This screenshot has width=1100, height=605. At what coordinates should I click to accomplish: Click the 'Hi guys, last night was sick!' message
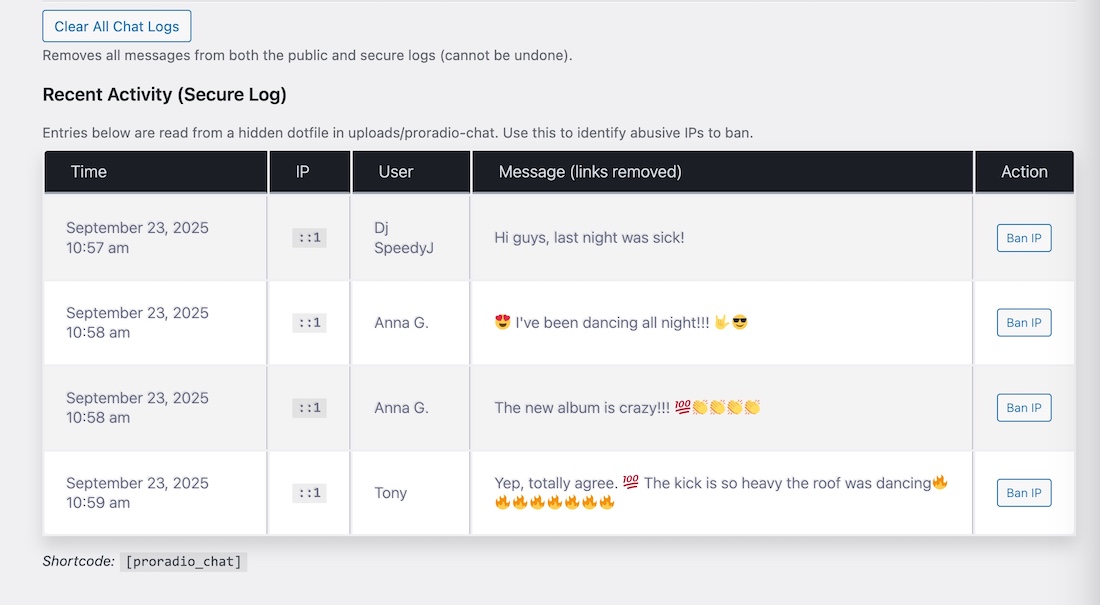(x=589, y=238)
